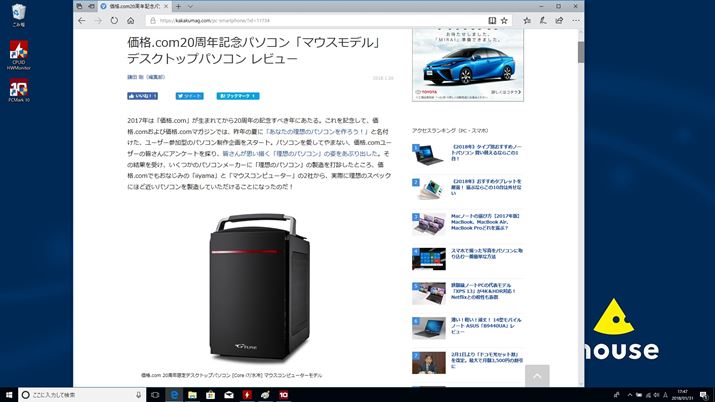
Task: Add page to favorites with star icon
Action: tap(505, 20)
